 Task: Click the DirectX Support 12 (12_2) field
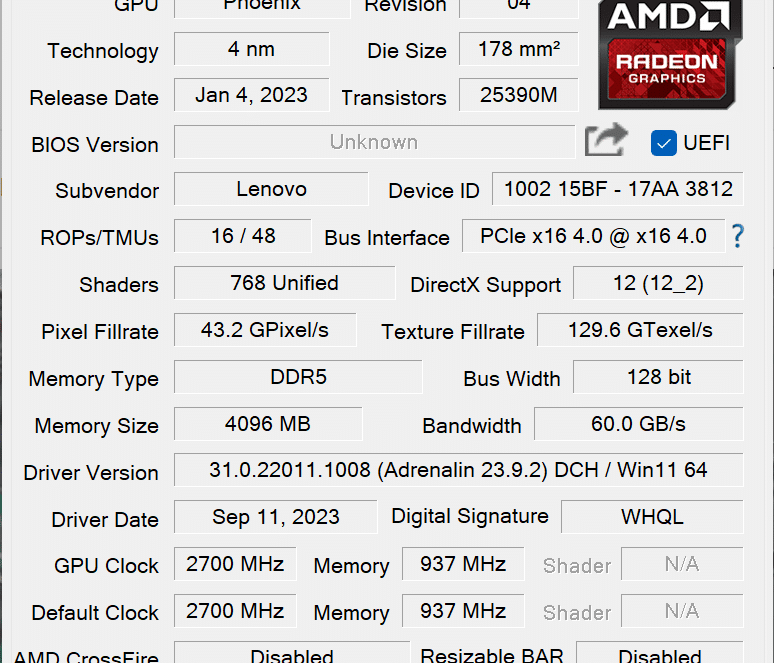pyautogui.click(x=658, y=283)
